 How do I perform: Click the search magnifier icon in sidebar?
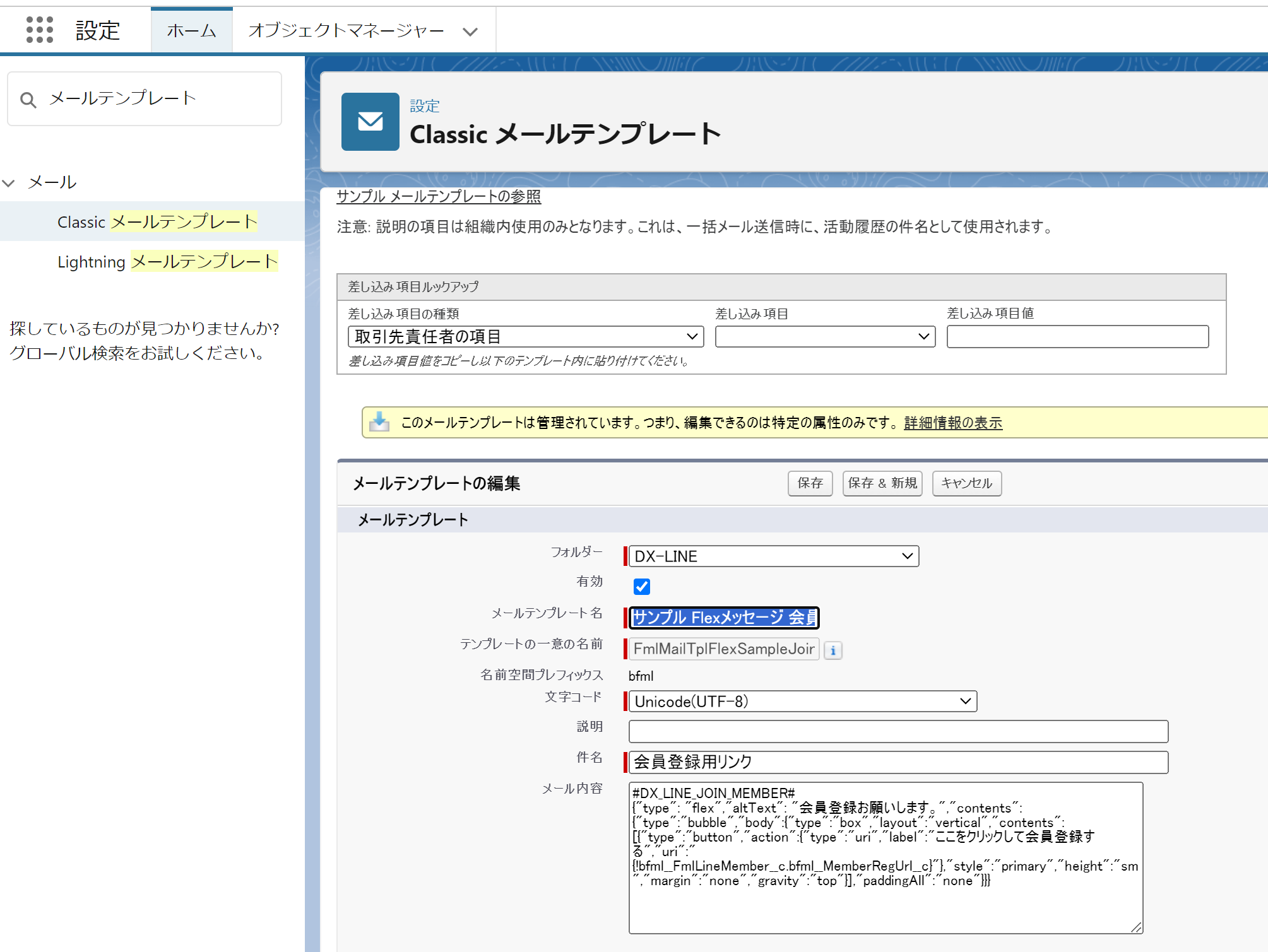pyautogui.click(x=28, y=100)
